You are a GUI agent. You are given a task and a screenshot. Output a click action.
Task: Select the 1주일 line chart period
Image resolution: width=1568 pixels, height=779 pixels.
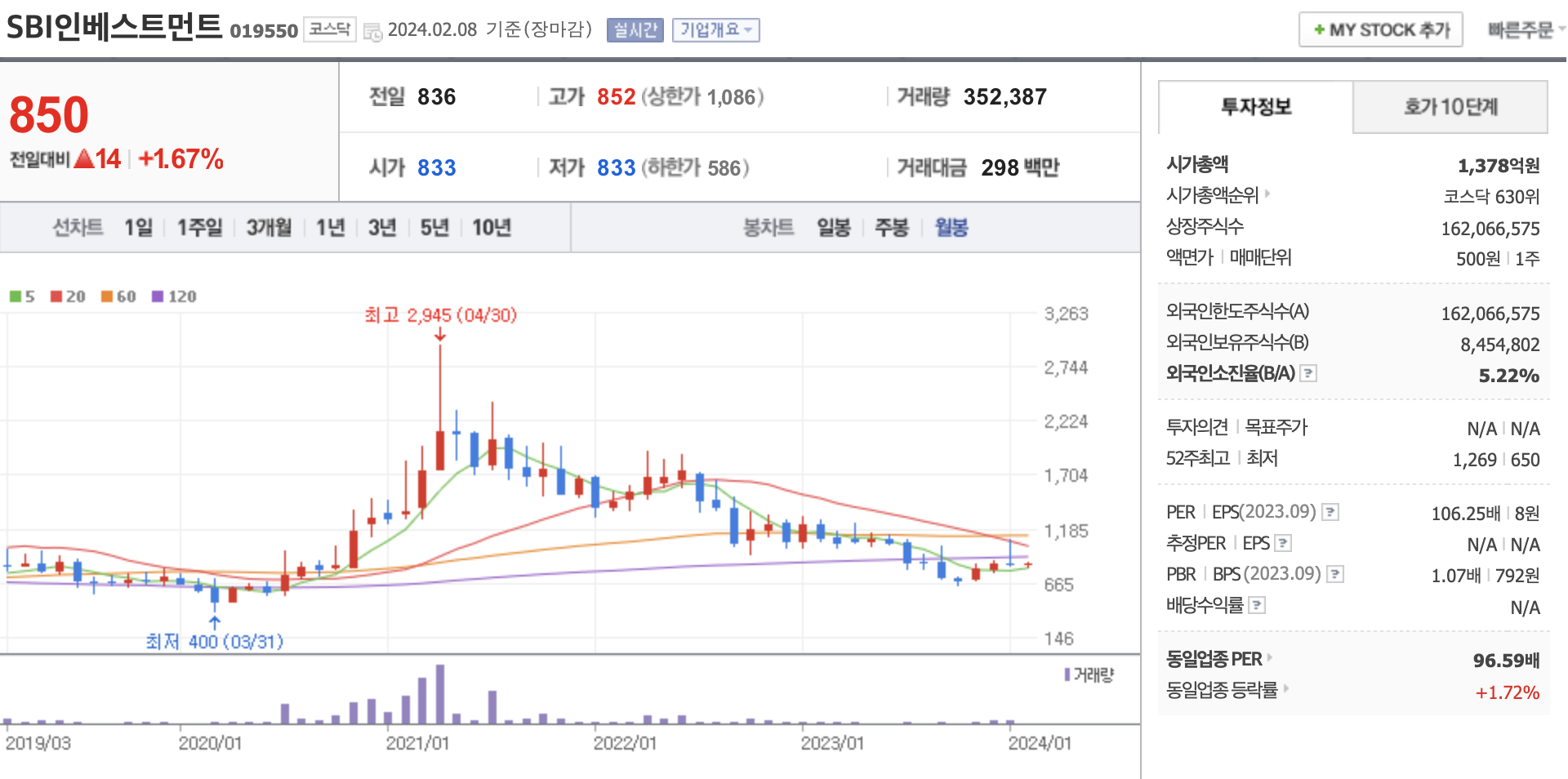200,228
